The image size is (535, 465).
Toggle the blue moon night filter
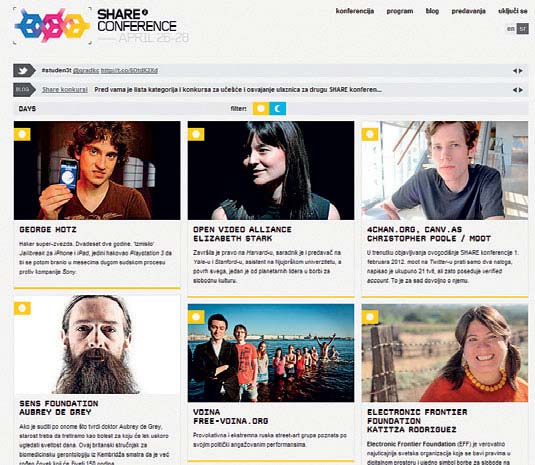tap(278, 108)
